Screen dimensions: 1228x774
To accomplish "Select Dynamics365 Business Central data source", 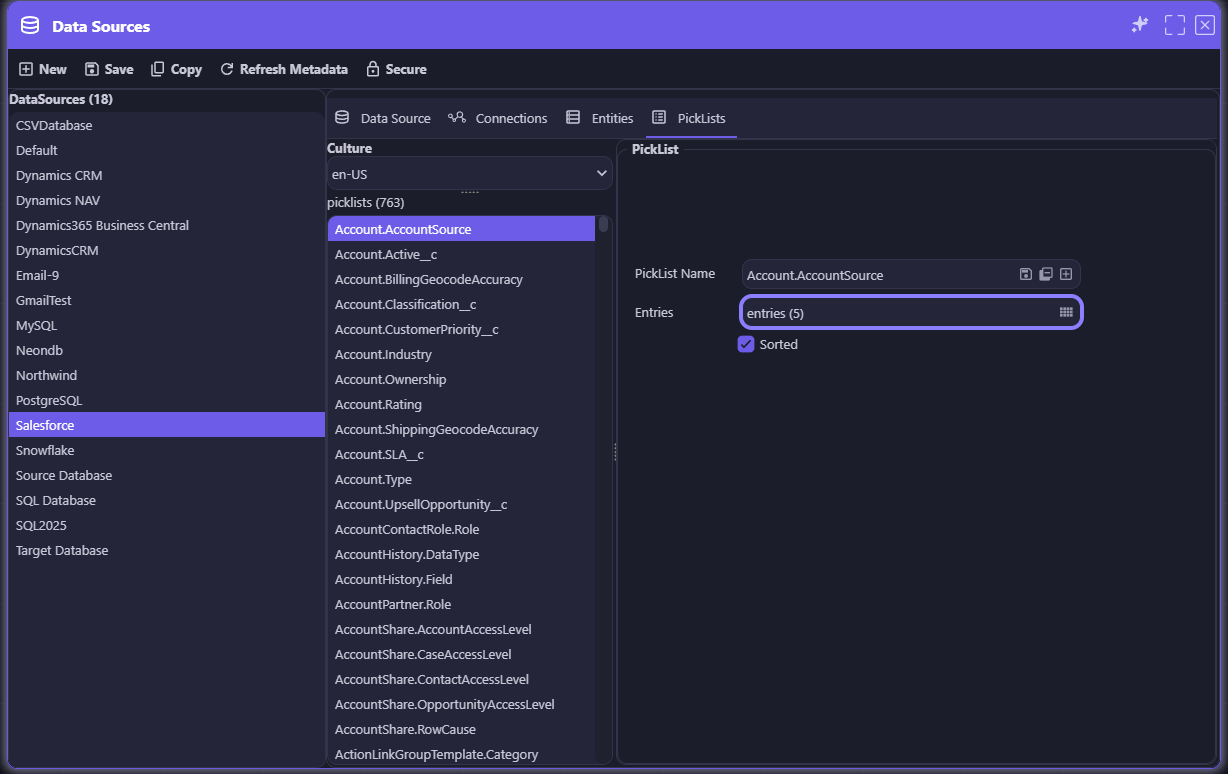I will (x=166, y=225).
